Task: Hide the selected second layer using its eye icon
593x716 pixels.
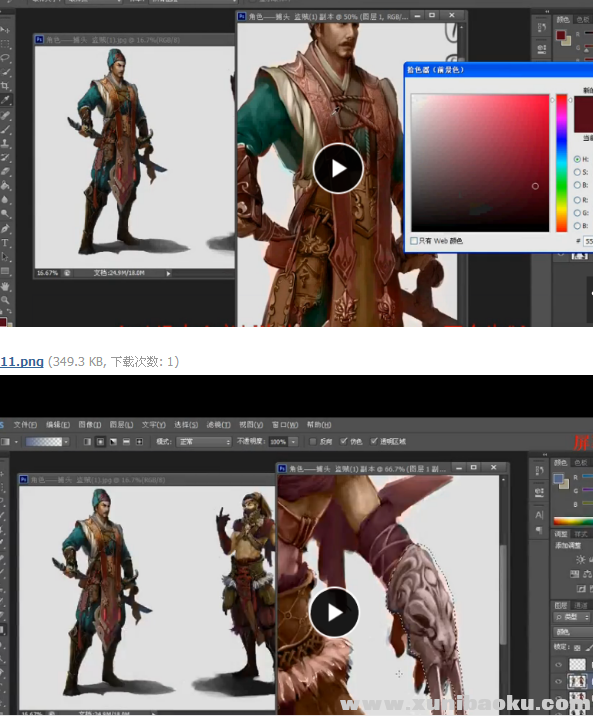Action: click(x=558, y=682)
